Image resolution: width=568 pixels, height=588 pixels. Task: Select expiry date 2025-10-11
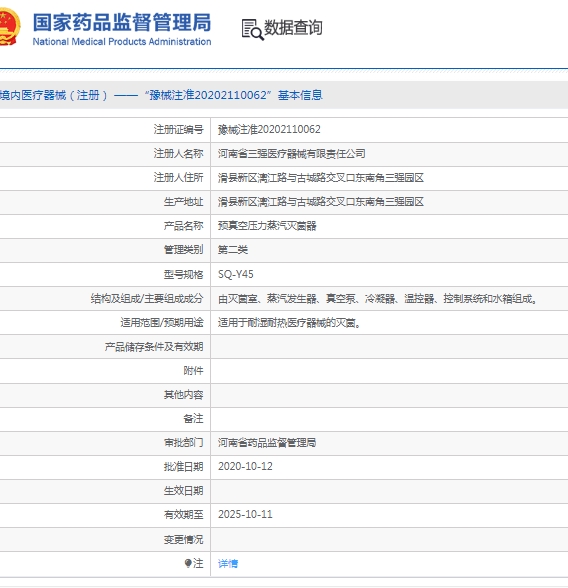coord(245,514)
